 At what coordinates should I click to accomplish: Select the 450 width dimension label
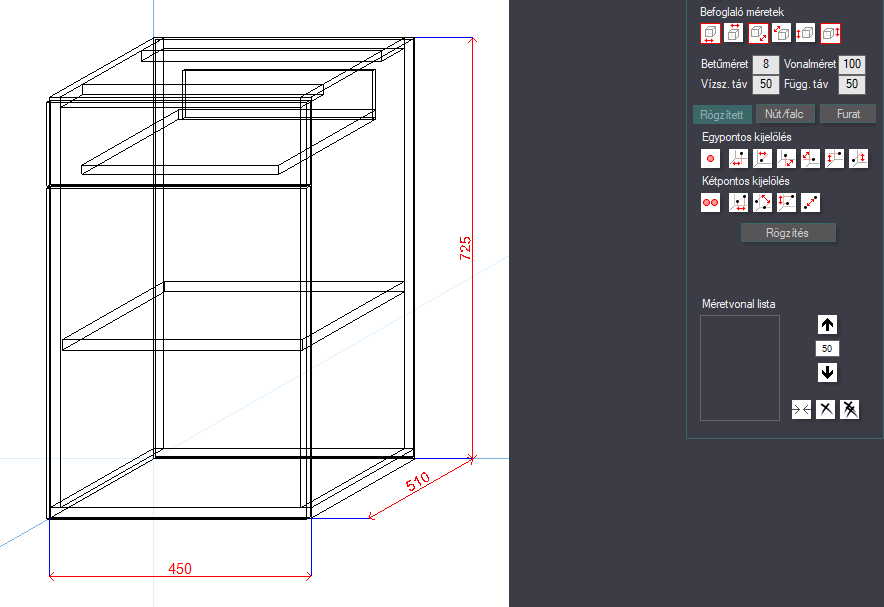(x=180, y=569)
